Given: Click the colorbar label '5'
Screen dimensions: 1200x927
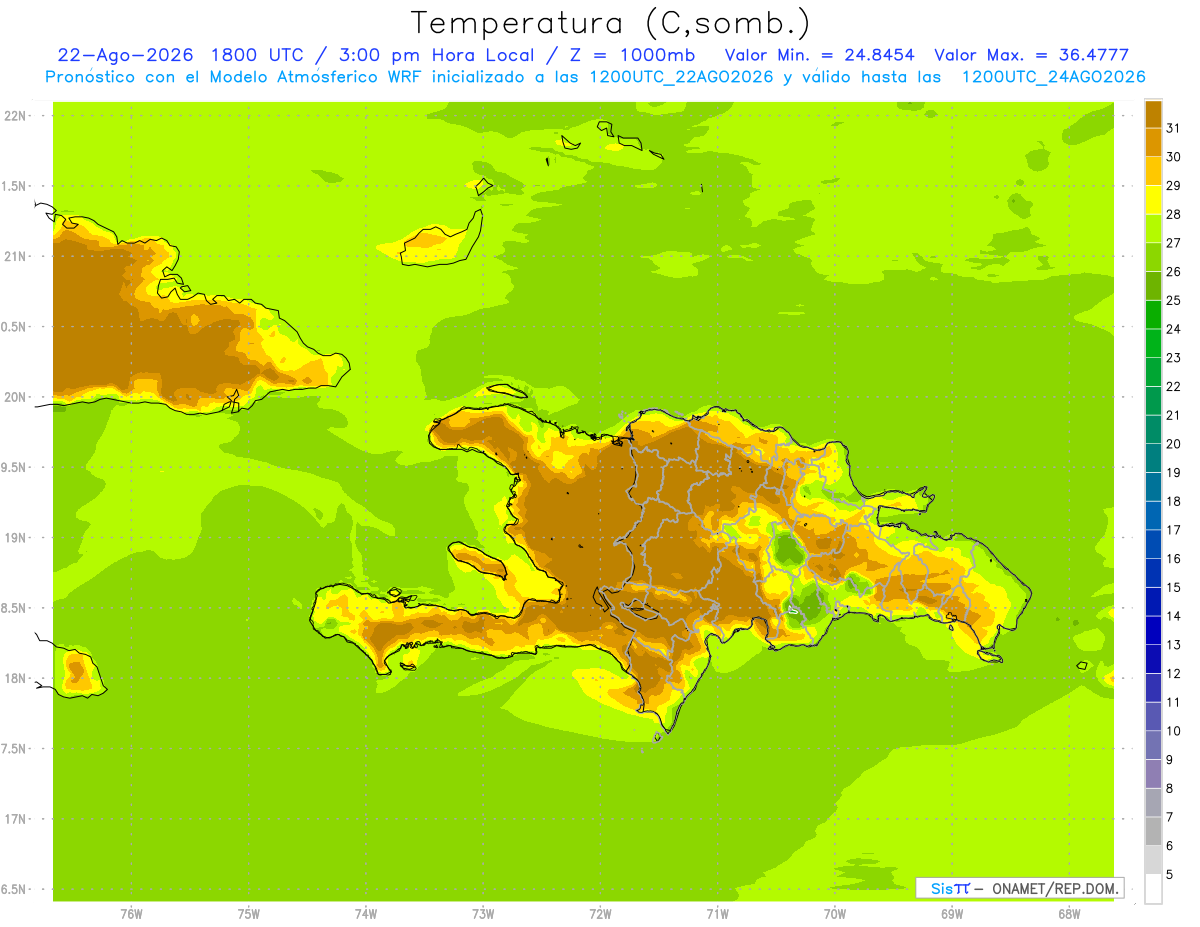Looking at the screenshot, I should (1170, 875).
